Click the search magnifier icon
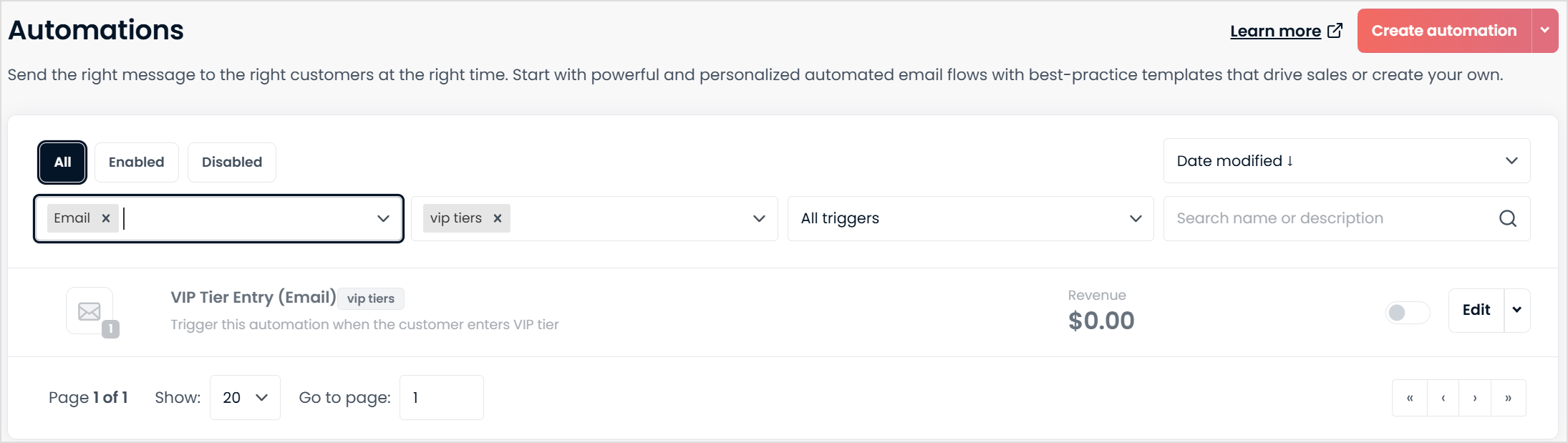 [x=1508, y=218]
